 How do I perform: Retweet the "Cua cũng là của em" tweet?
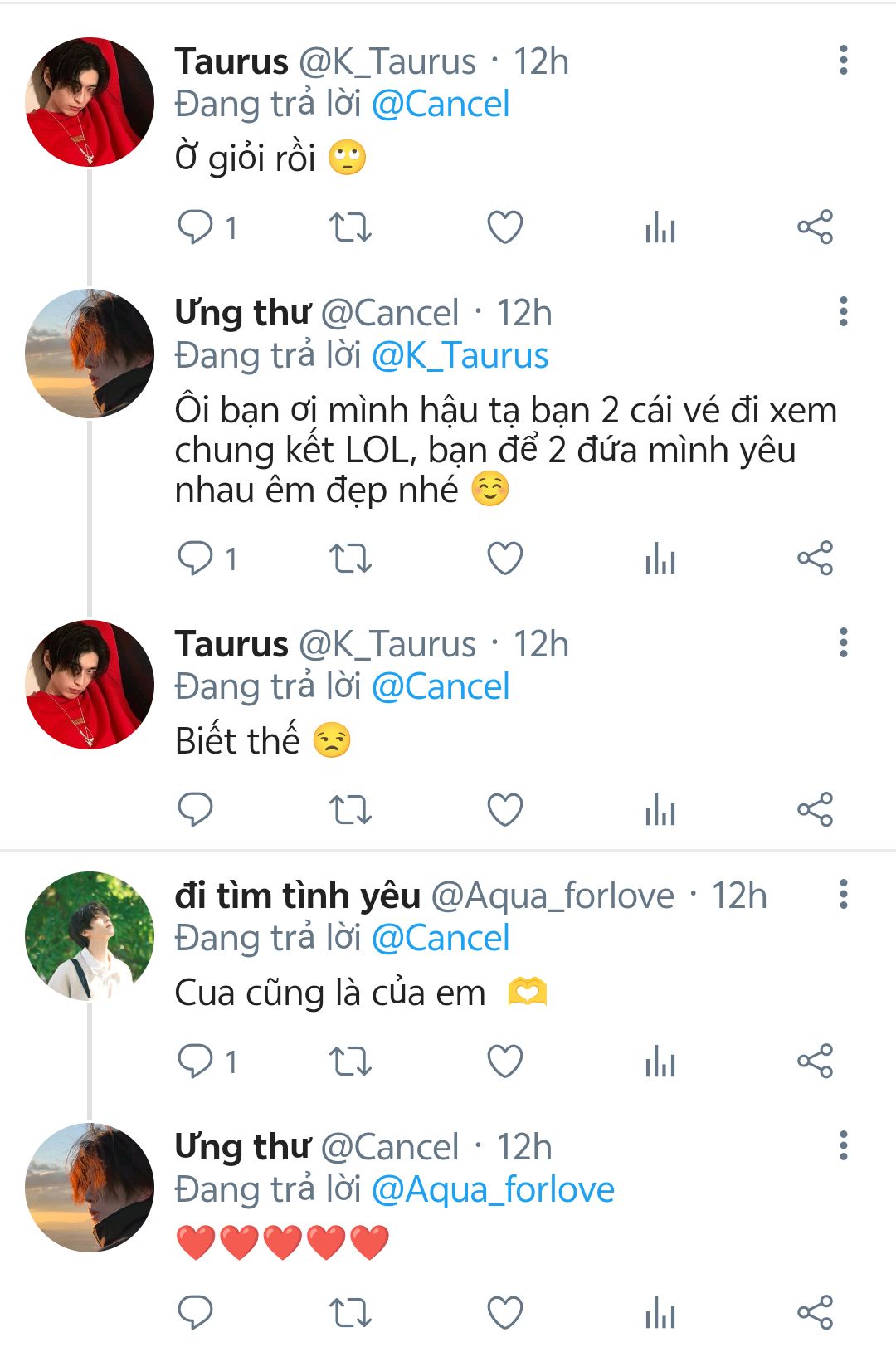coord(350,1062)
